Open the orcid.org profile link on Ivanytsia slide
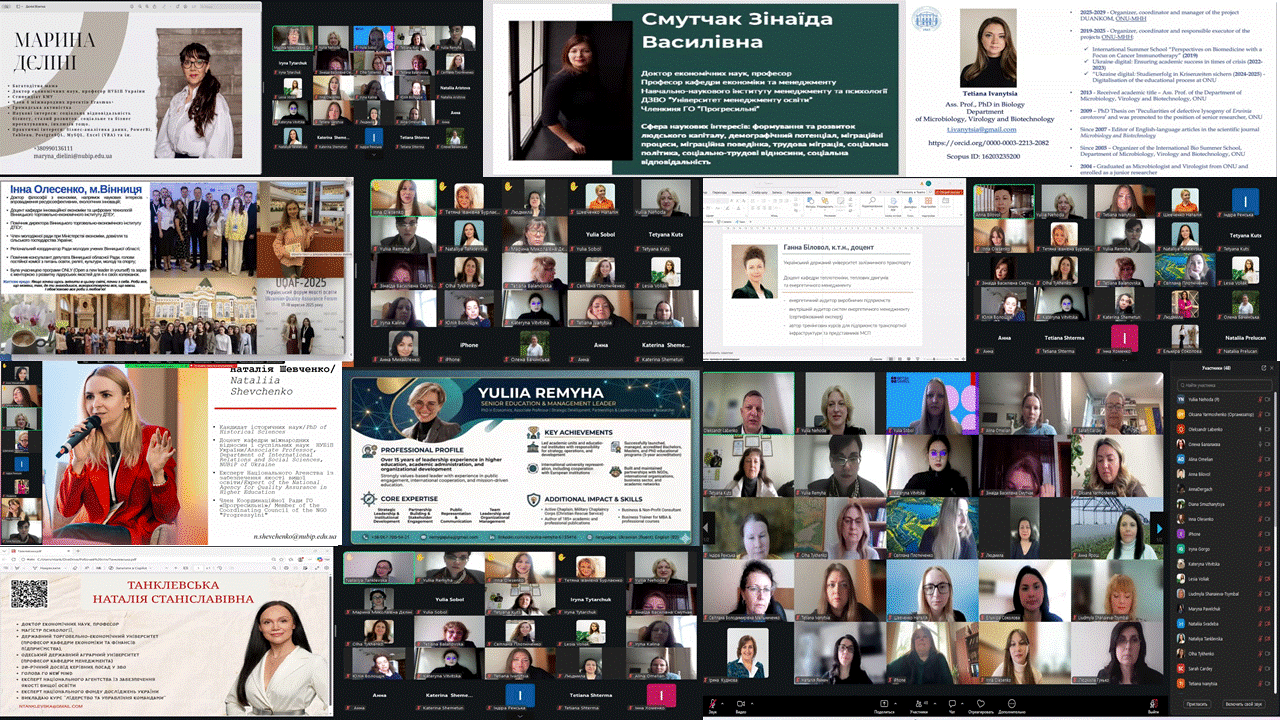The image size is (1280, 720). point(989,143)
